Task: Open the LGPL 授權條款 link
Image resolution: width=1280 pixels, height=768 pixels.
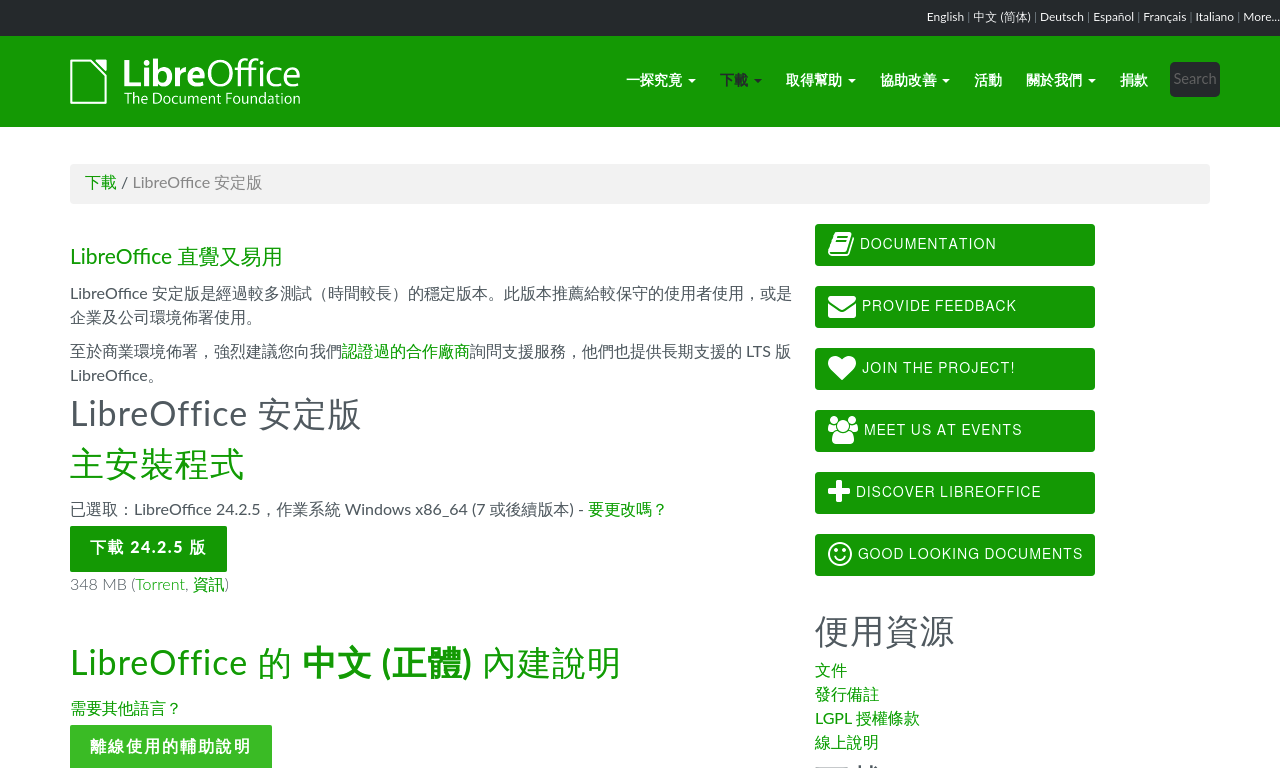Action: click(x=867, y=719)
